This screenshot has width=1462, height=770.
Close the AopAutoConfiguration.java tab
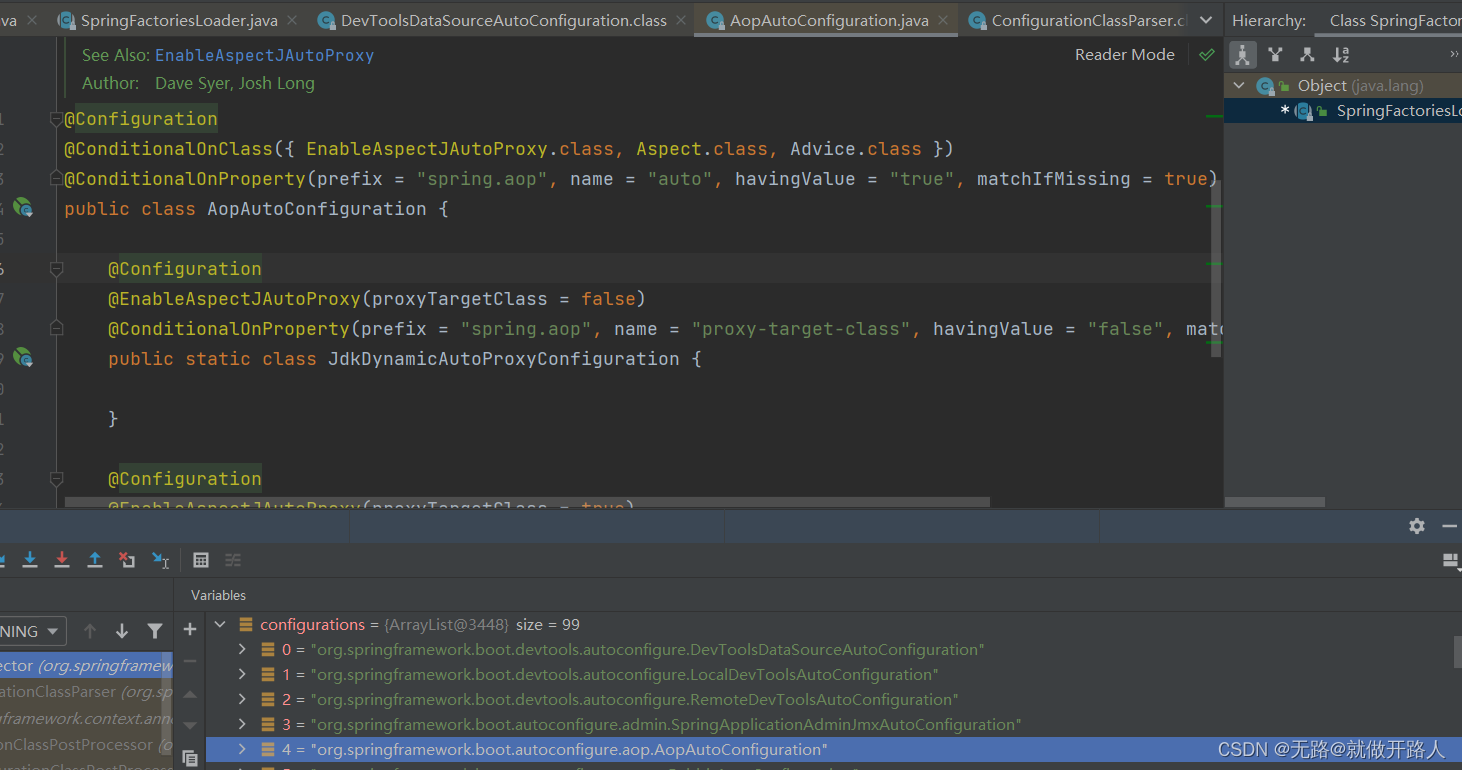click(x=943, y=20)
